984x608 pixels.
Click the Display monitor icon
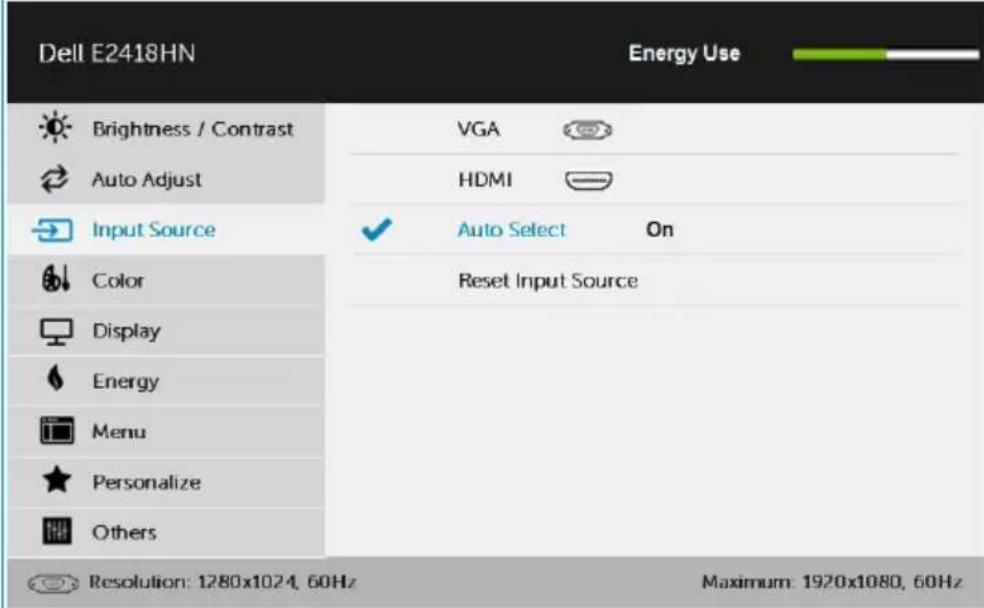(56, 331)
